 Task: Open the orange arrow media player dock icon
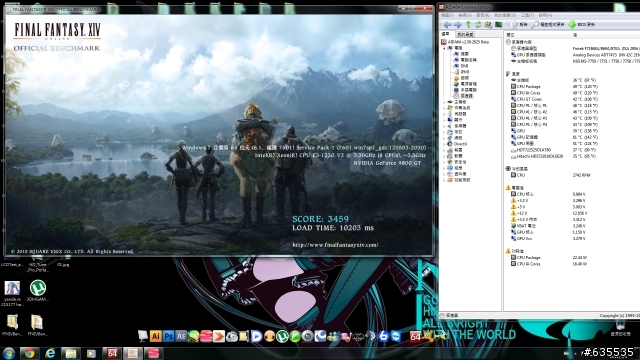(219, 336)
